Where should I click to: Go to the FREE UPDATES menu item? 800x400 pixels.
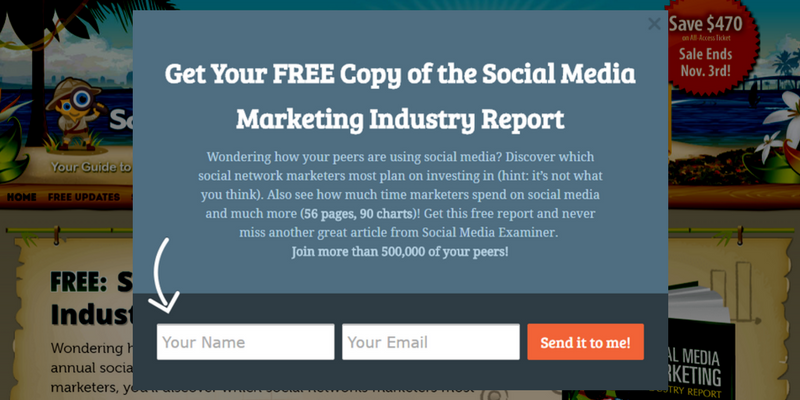coord(84,197)
